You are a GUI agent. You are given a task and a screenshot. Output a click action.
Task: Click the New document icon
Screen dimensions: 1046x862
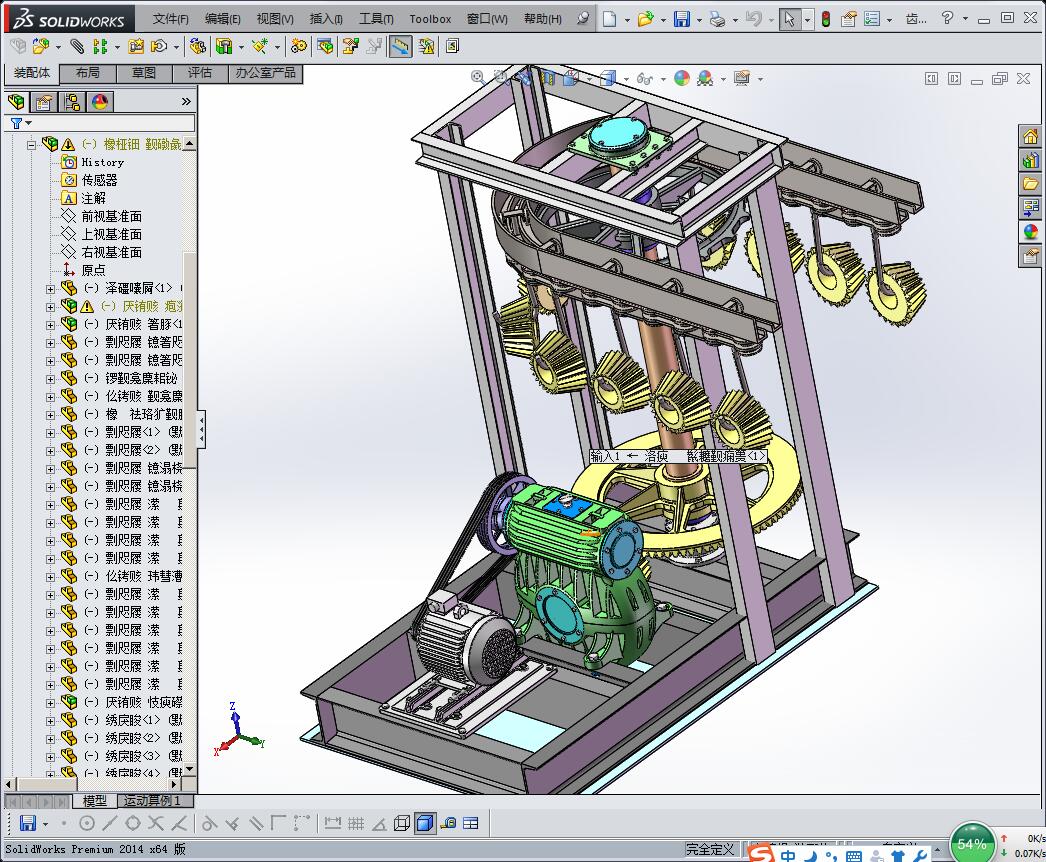[x=609, y=19]
